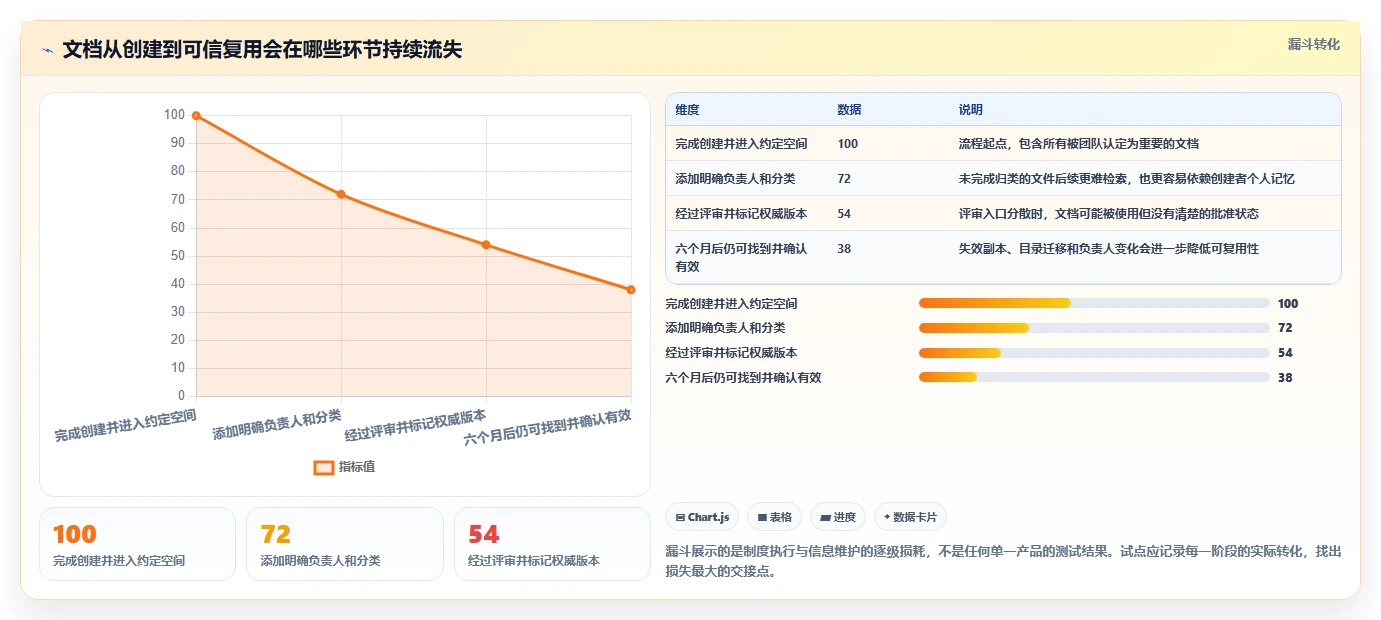This screenshot has height=620, width=1381.
Task: Click the chart data point at 72
Action: click(341, 194)
